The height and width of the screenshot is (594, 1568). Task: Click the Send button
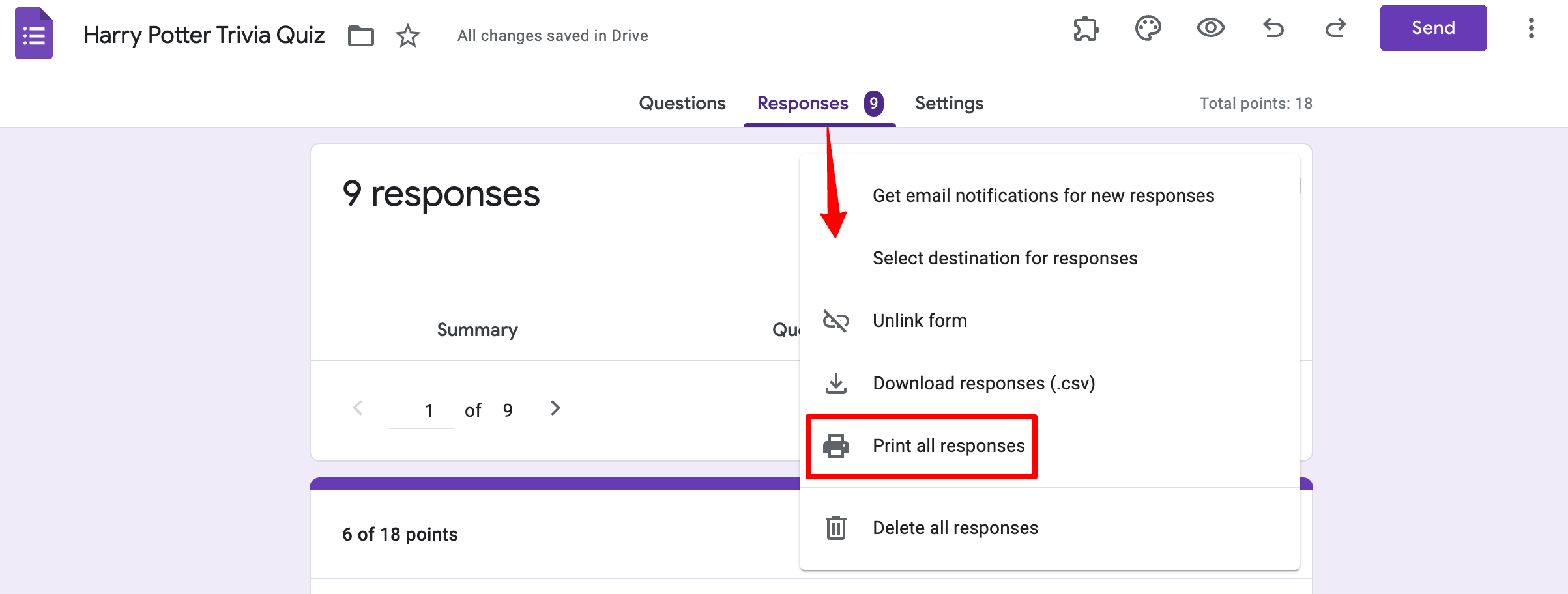(1433, 28)
